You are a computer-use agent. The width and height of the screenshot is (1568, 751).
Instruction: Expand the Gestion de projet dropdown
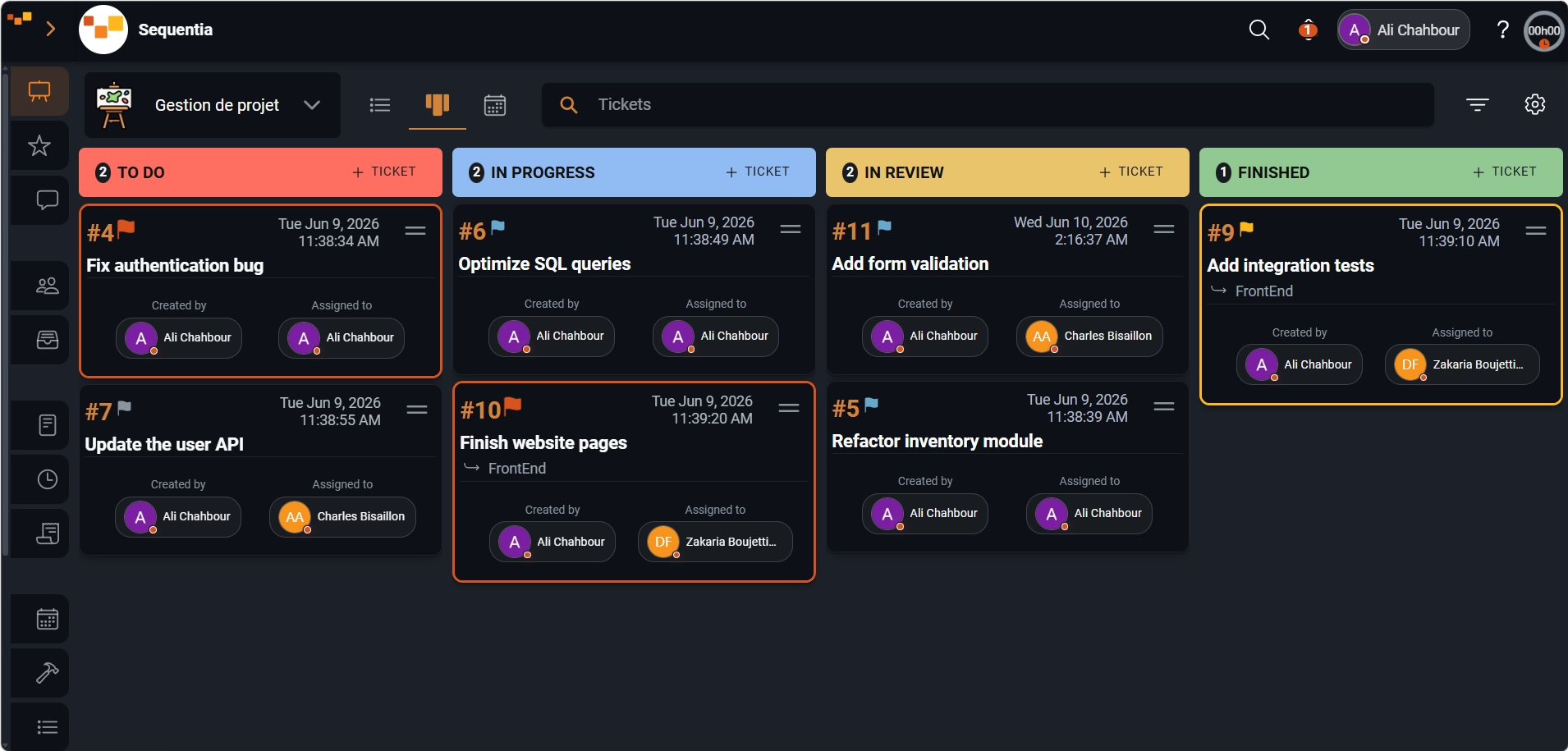213,105
